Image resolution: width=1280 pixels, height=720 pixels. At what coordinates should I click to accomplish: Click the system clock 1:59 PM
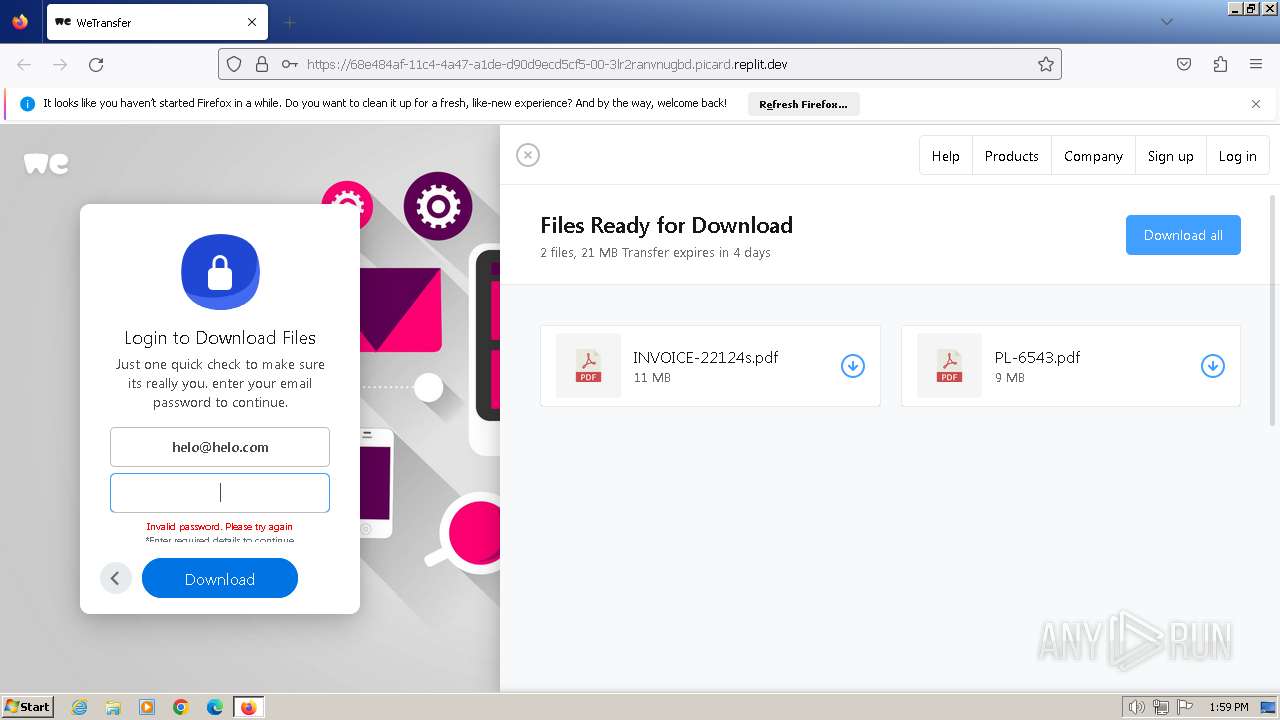tap(1229, 707)
